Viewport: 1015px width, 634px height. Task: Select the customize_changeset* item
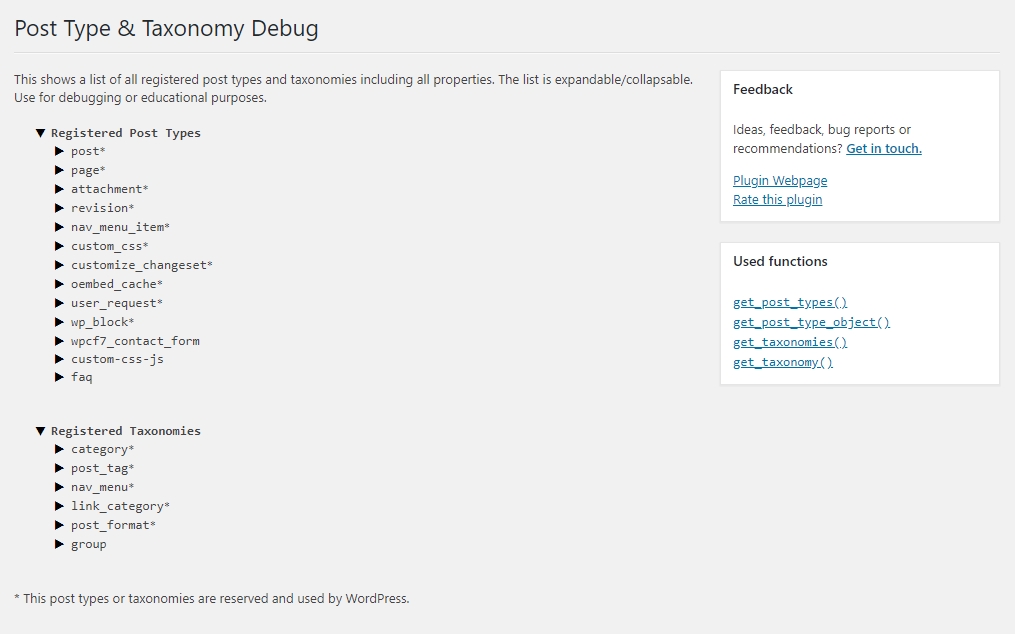[142, 265]
